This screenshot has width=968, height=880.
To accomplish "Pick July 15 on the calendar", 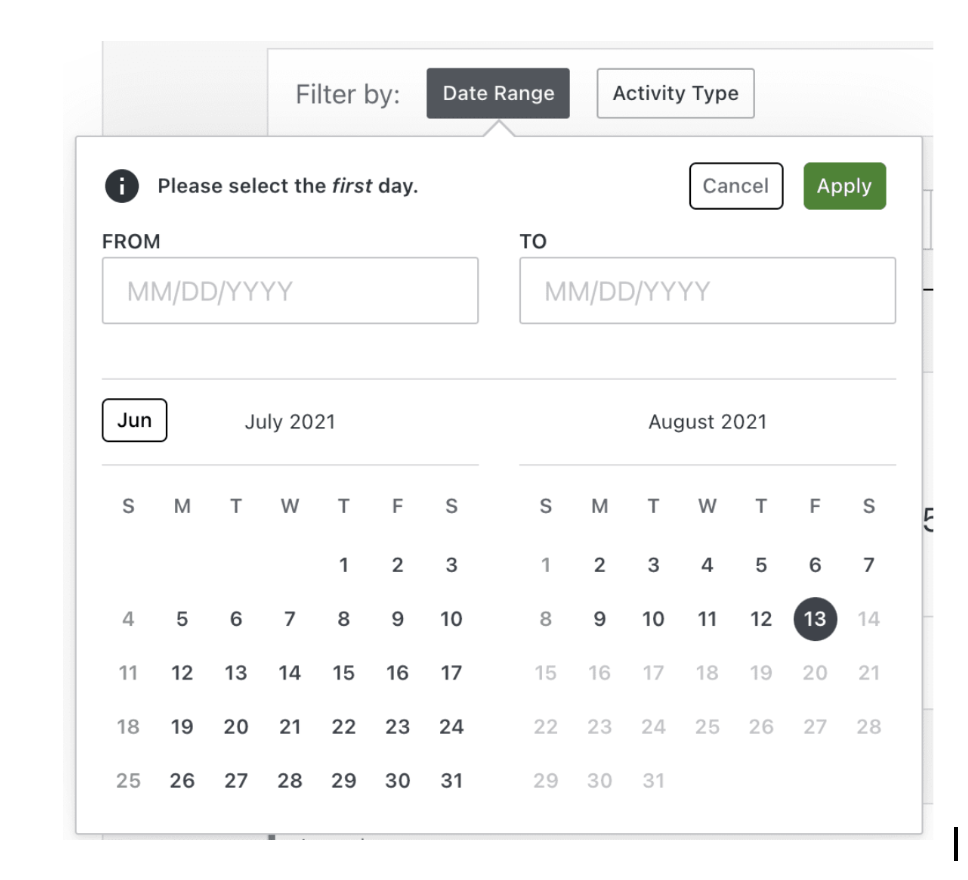I will click(344, 673).
